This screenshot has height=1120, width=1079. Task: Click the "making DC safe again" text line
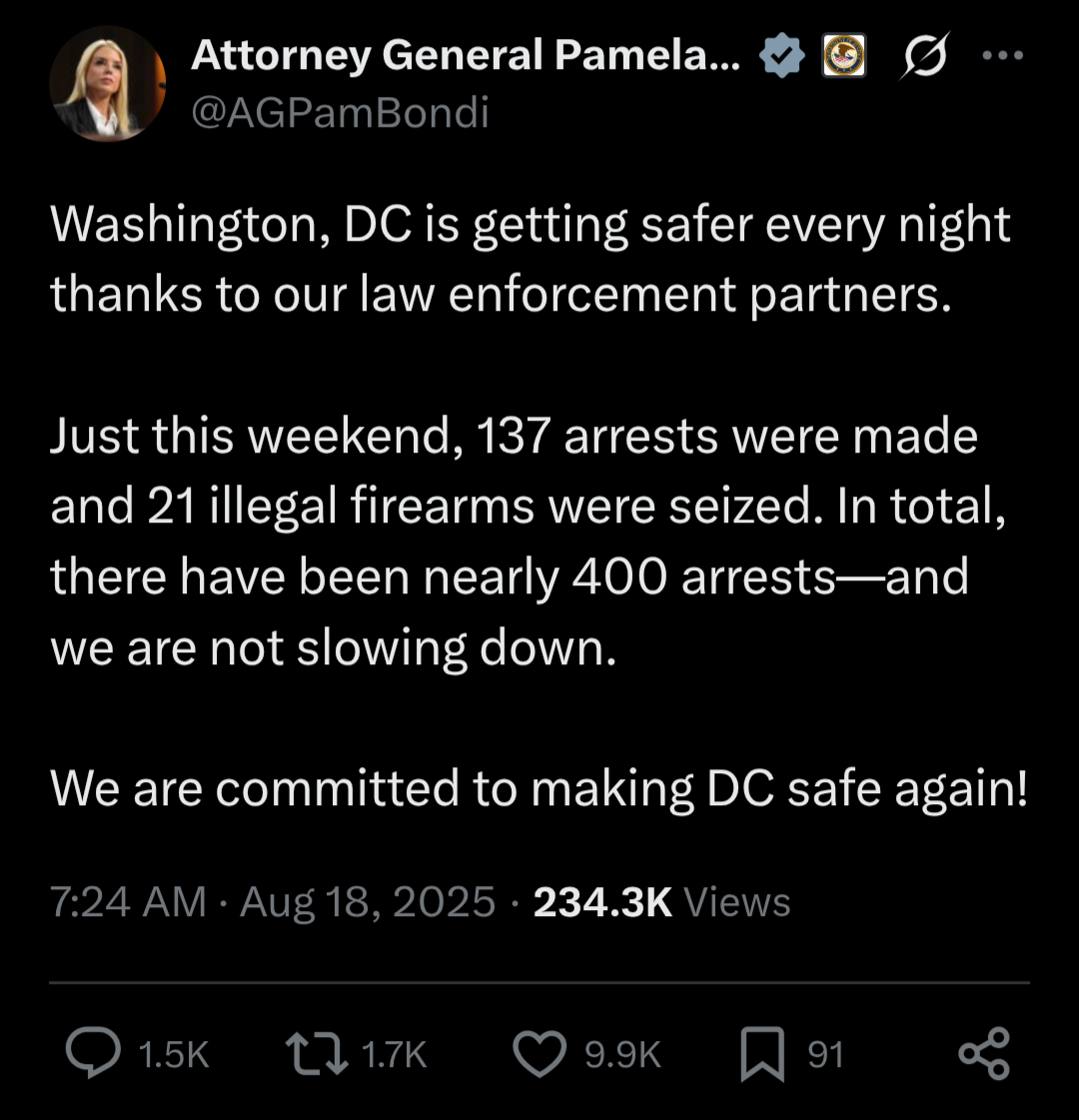pos(539,788)
